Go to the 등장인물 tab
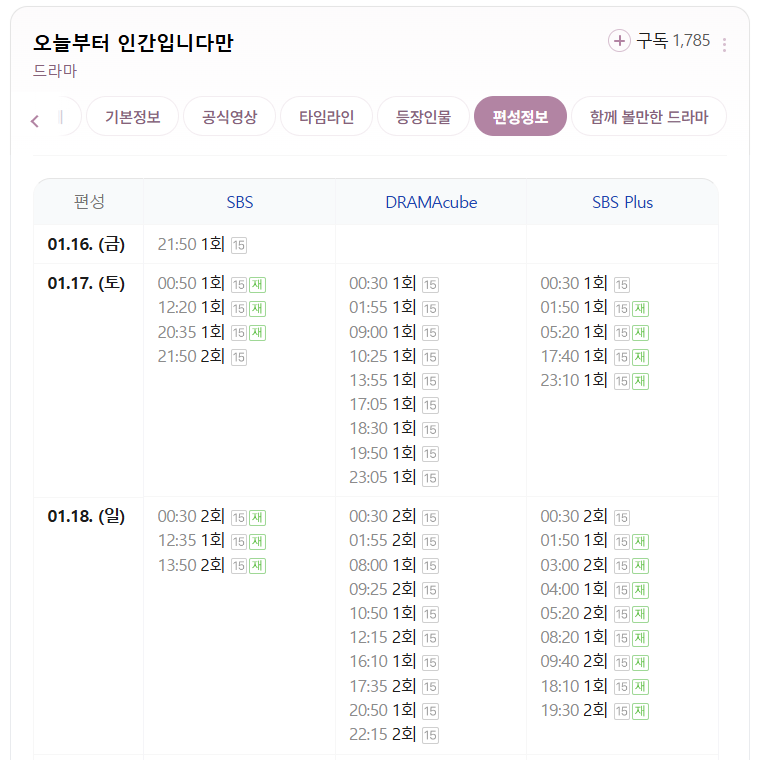 coord(423,117)
